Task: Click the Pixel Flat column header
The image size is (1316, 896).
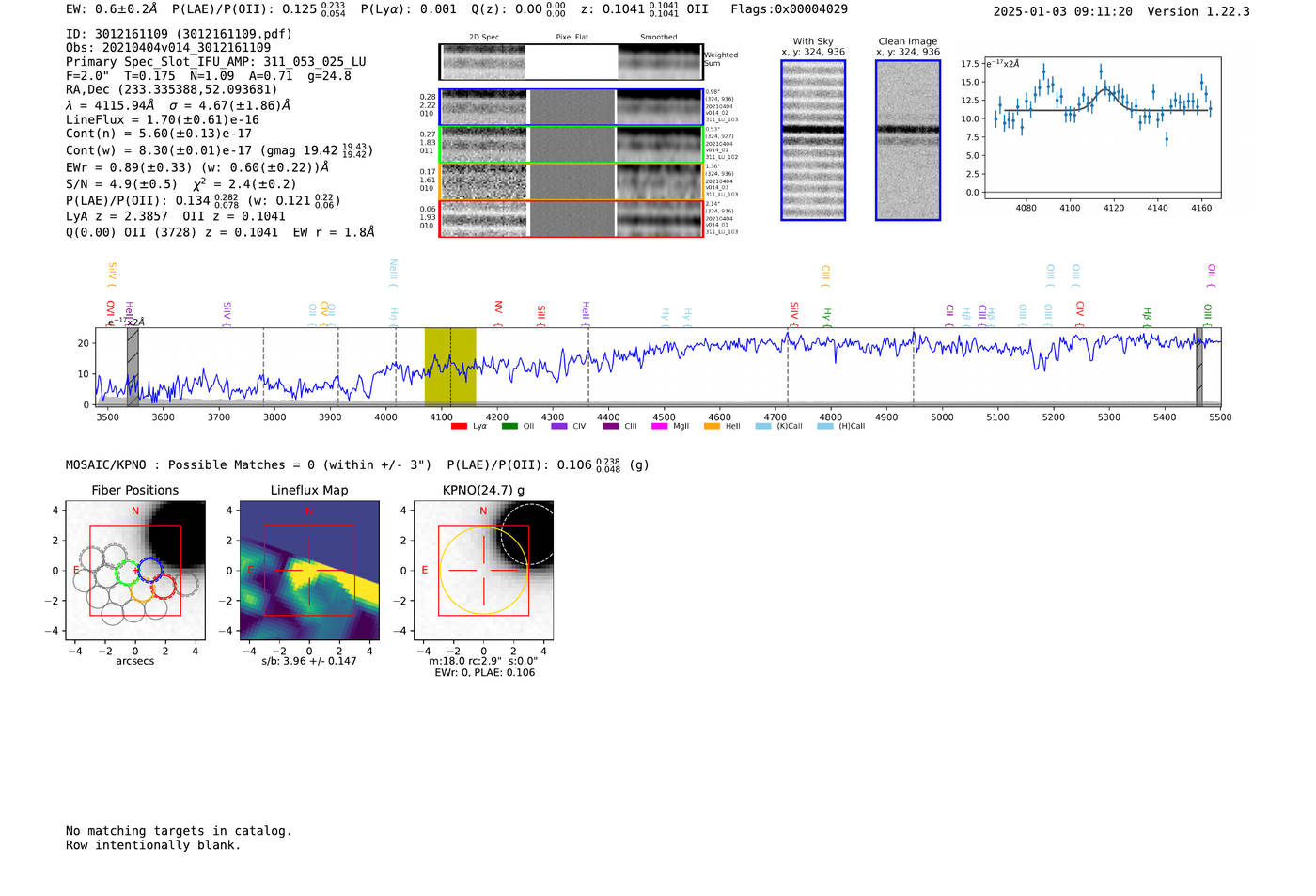Action: click(572, 38)
